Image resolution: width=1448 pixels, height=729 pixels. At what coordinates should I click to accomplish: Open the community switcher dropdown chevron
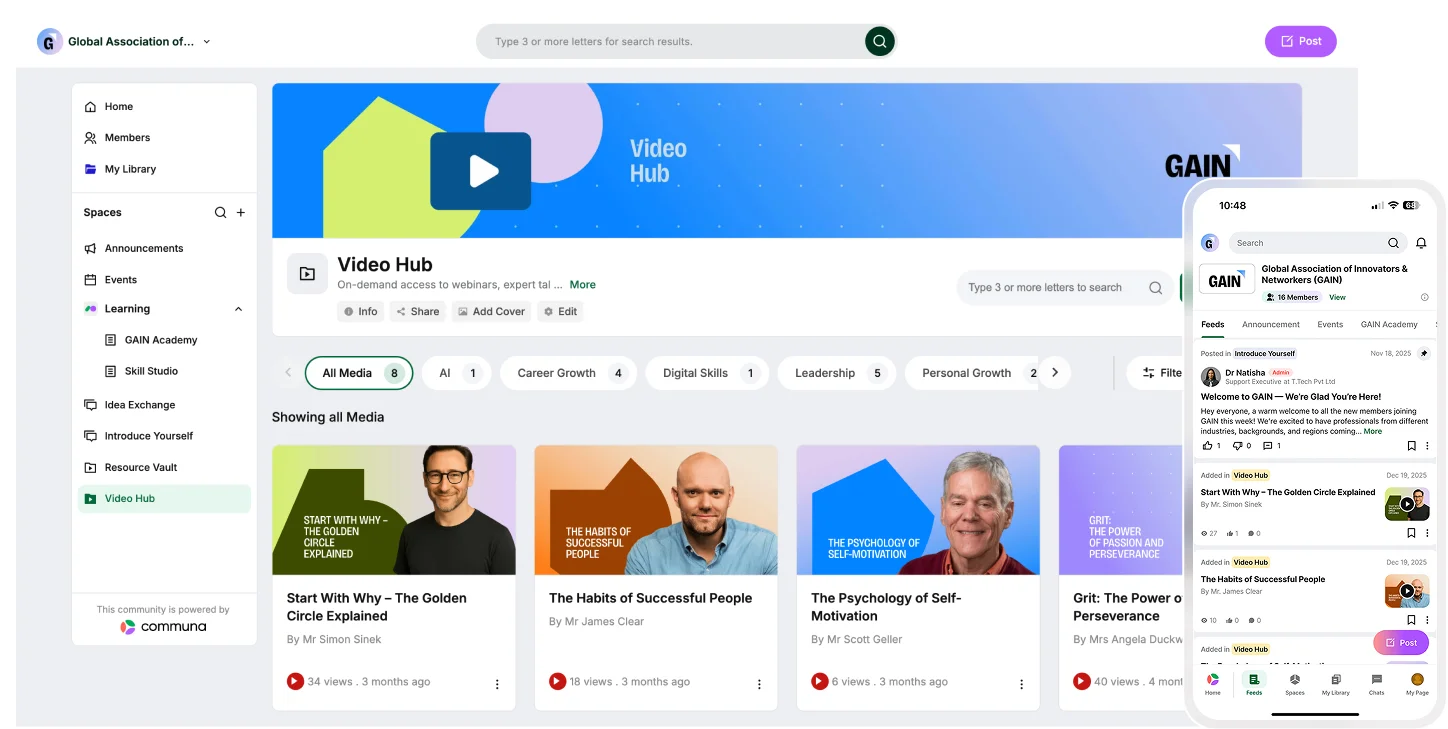207,42
